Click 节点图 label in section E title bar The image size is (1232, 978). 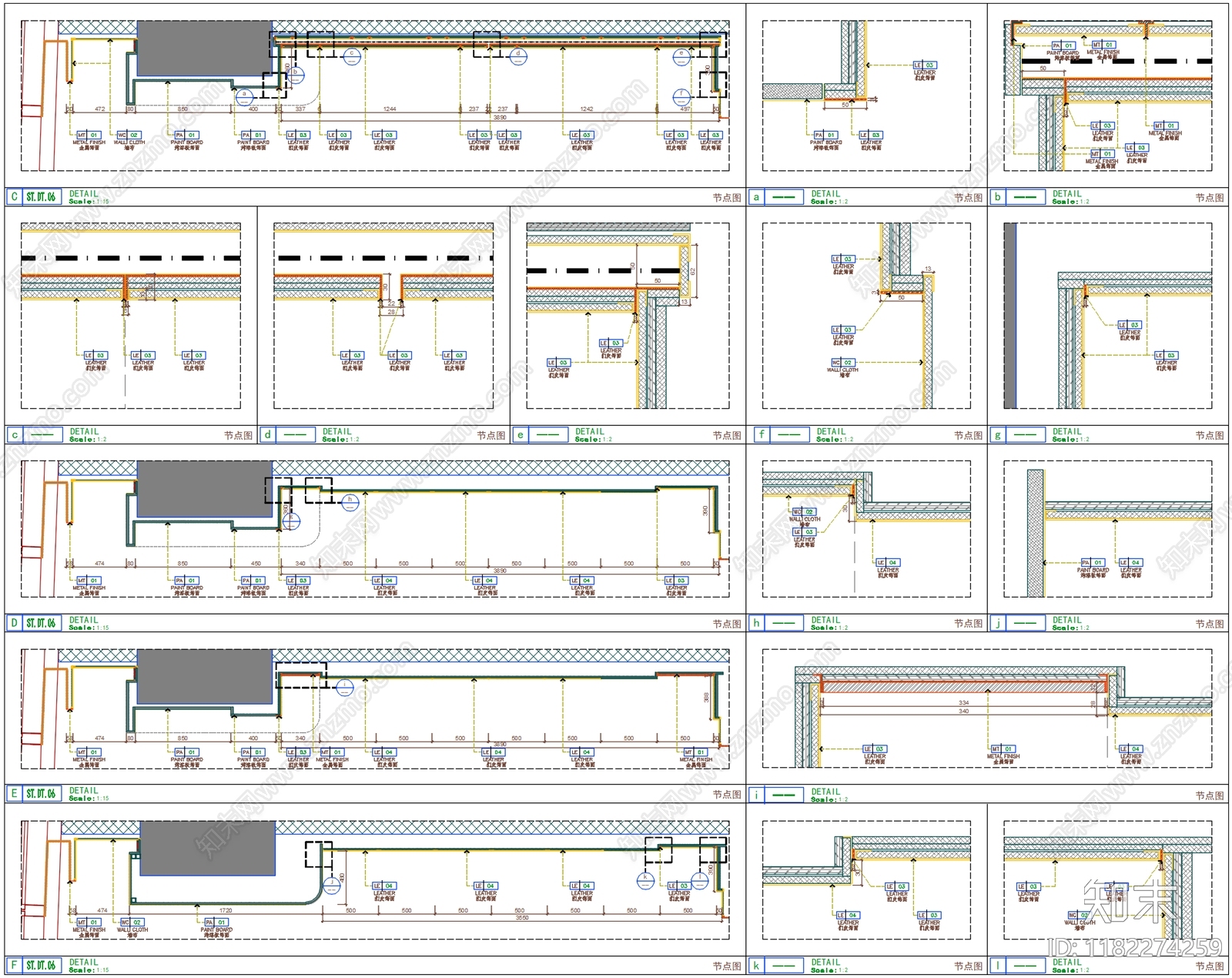[727, 794]
